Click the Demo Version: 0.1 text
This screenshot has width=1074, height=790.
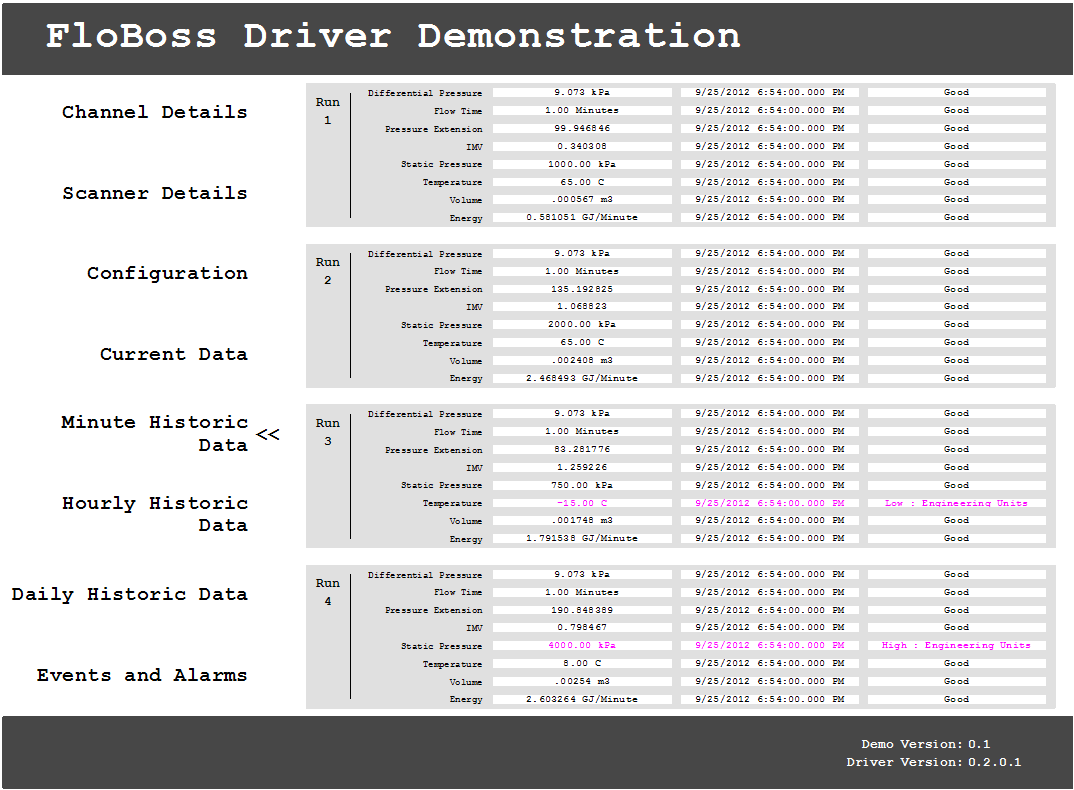pyautogui.click(x=925, y=744)
